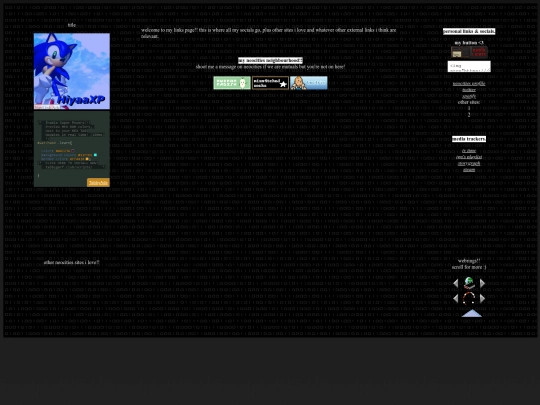Go to next site in globe webring

pos(482,283)
